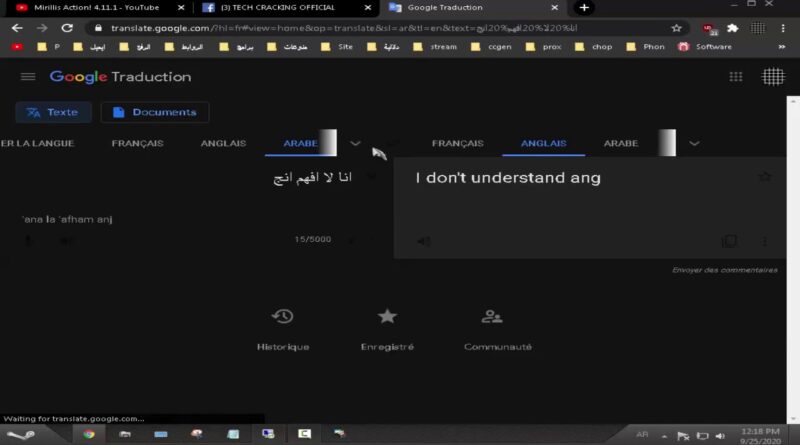The width and height of the screenshot is (800, 445).
Task: Open the volume control in system tray
Action: tap(720, 436)
